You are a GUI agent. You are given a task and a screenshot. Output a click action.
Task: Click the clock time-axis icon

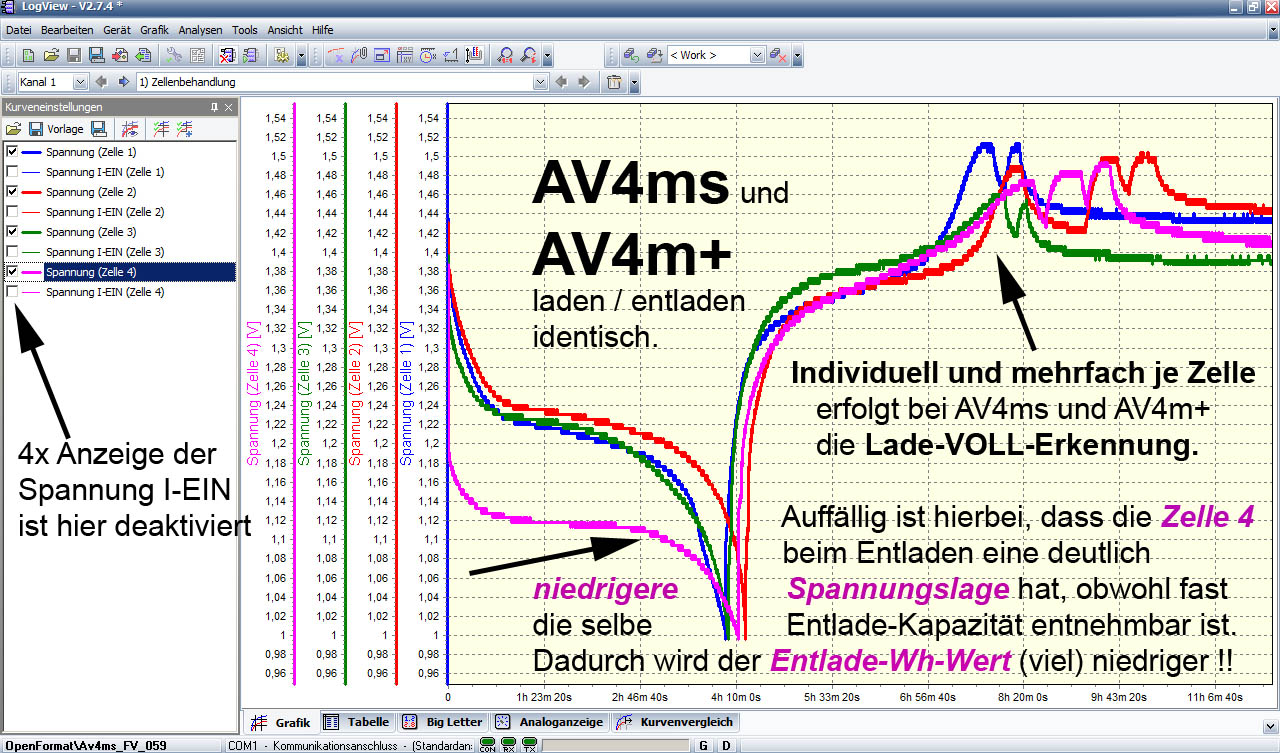428,55
